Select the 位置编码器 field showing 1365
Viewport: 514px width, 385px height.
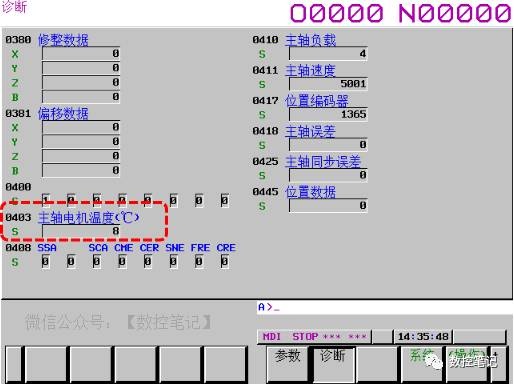click(x=328, y=114)
